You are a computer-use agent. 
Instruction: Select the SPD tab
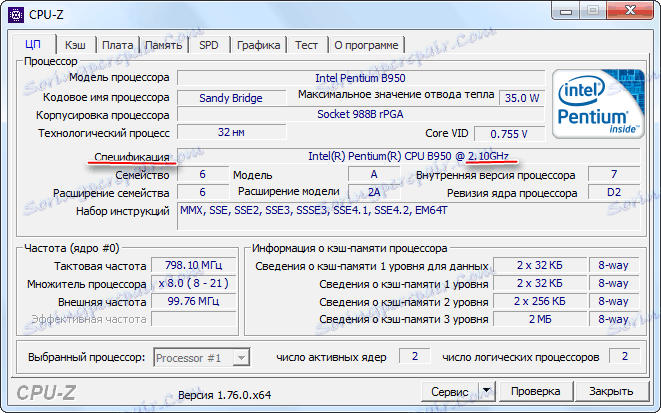[x=209, y=45]
